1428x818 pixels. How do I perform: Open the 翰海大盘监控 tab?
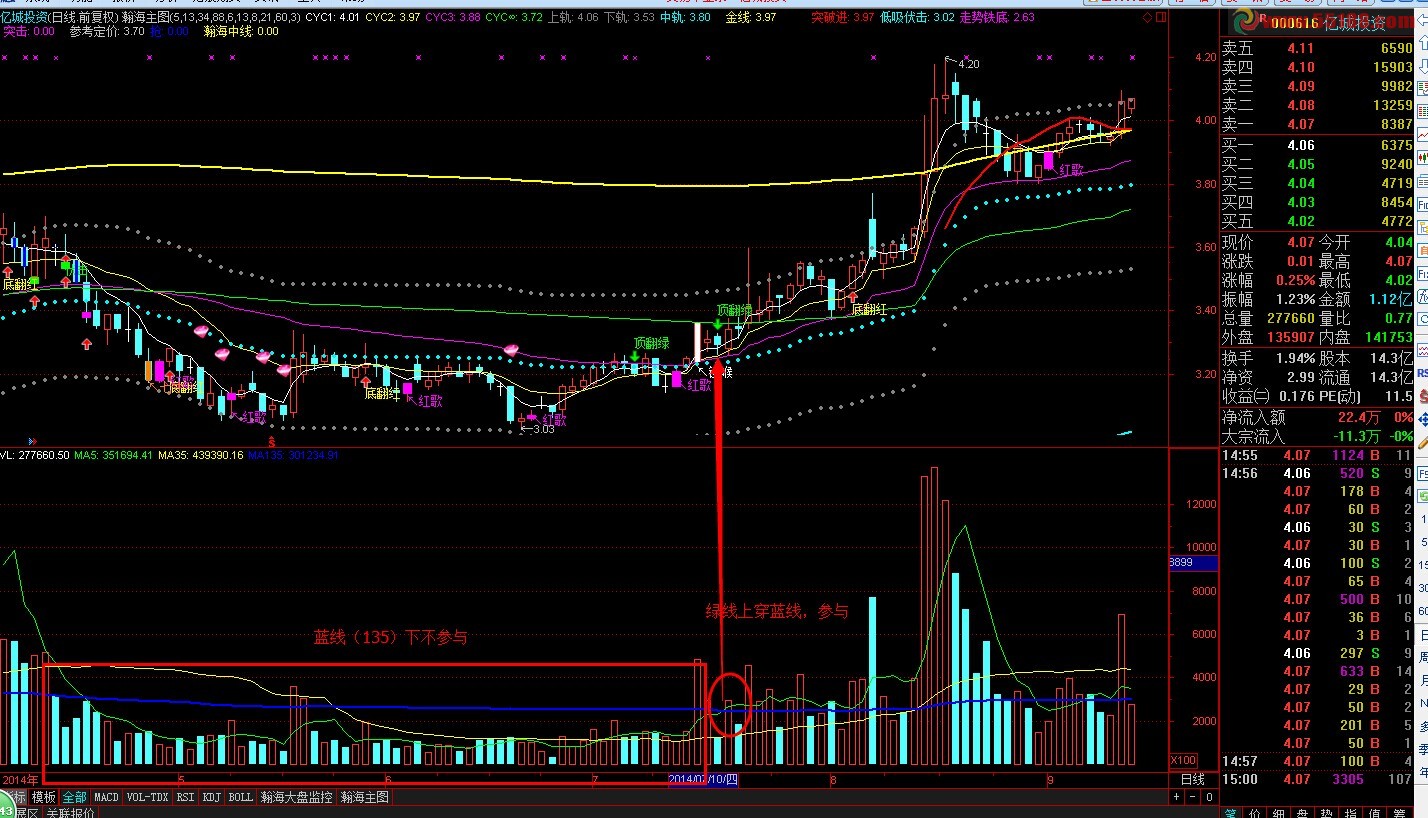(297, 797)
